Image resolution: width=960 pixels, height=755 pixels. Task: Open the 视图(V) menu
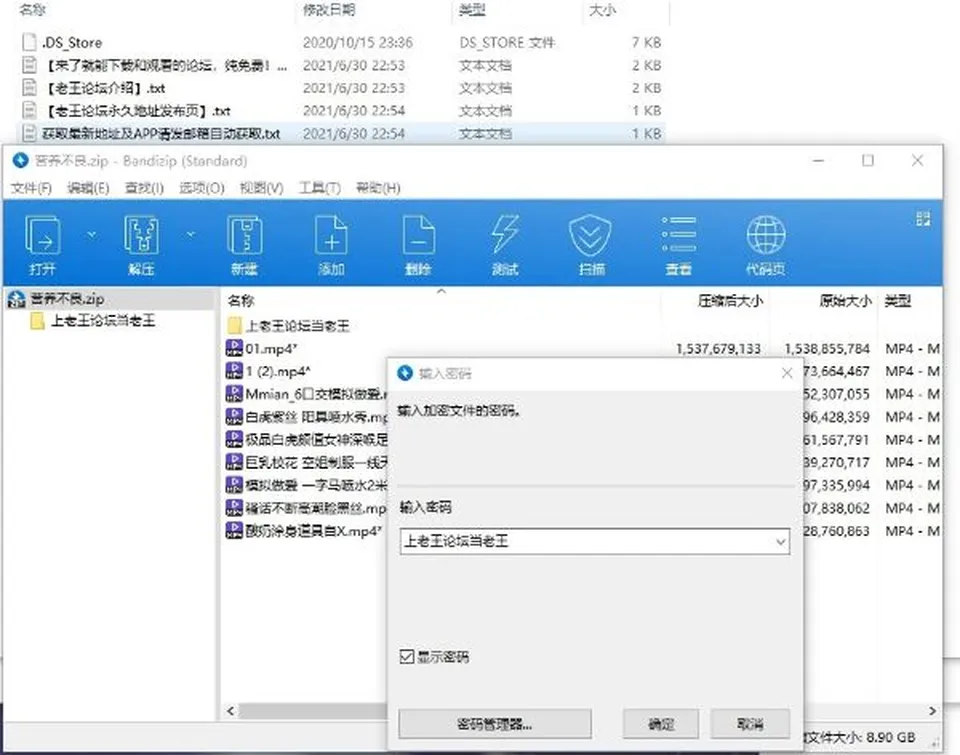(261, 188)
